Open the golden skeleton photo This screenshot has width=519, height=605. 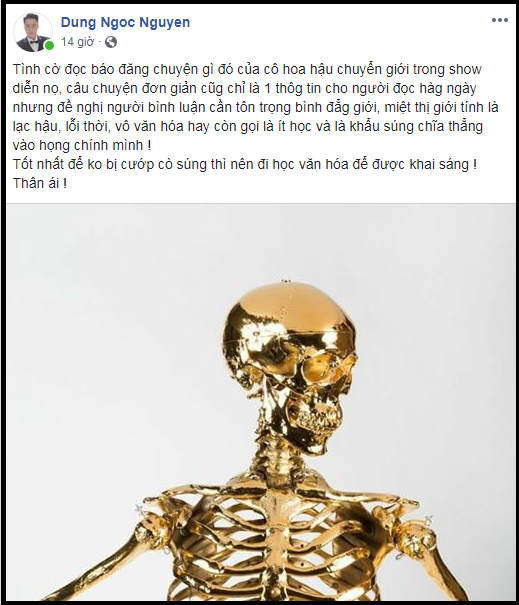tap(260, 402)
